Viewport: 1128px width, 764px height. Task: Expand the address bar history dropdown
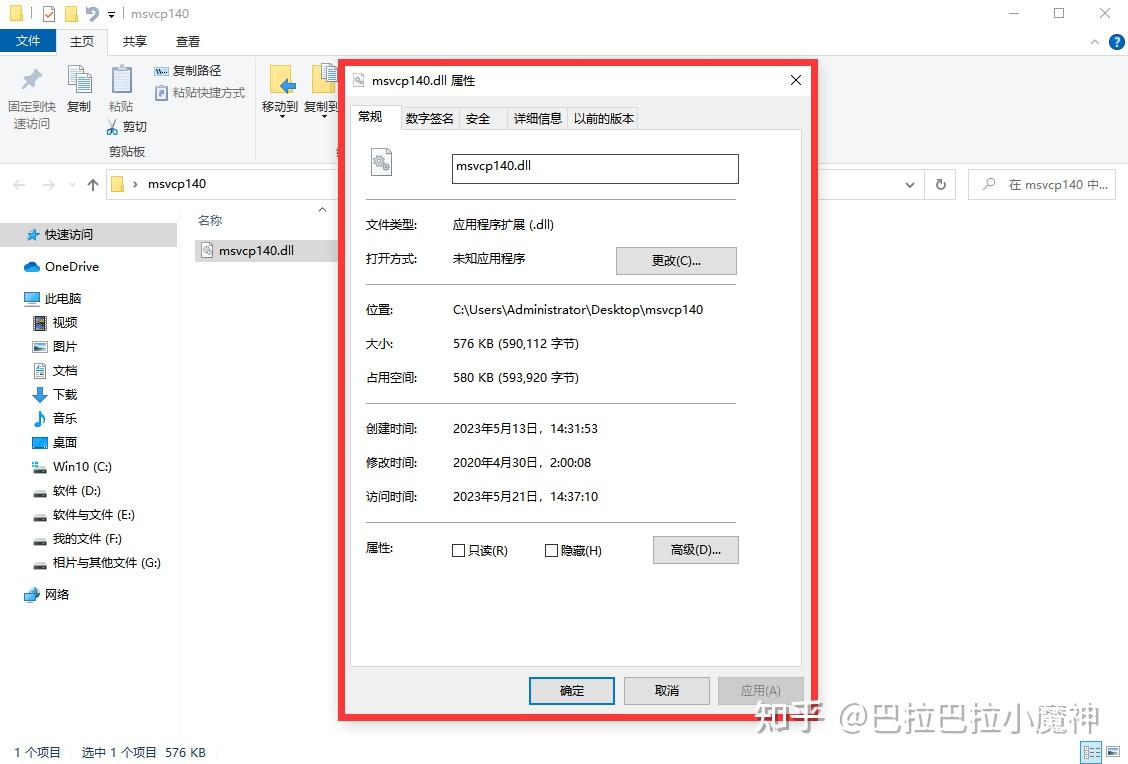click(x=909, y=185)
